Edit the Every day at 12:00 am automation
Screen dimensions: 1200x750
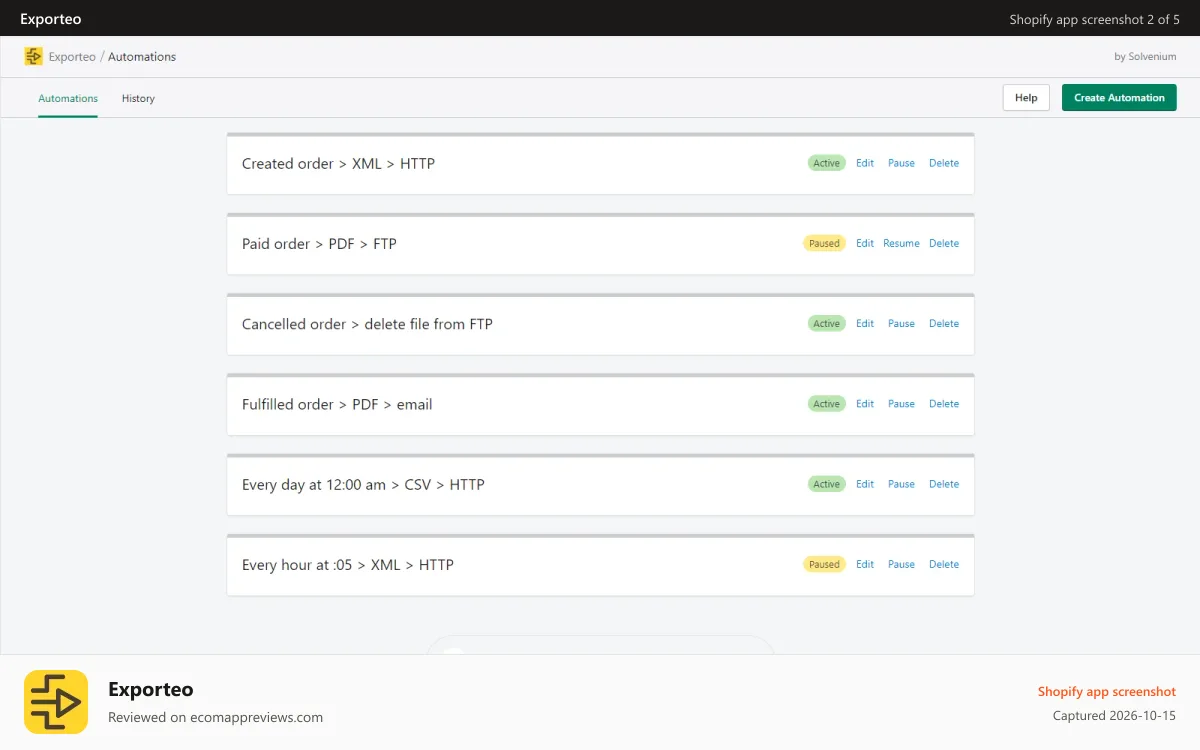(x=865, y=484)
